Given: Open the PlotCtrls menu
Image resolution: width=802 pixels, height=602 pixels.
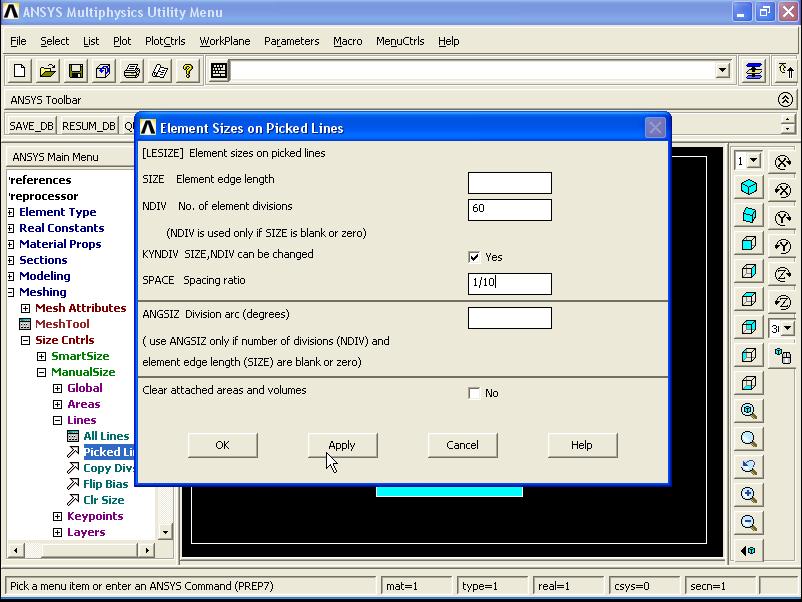Looking at the screenshot, I should click(x=165, y=41).
